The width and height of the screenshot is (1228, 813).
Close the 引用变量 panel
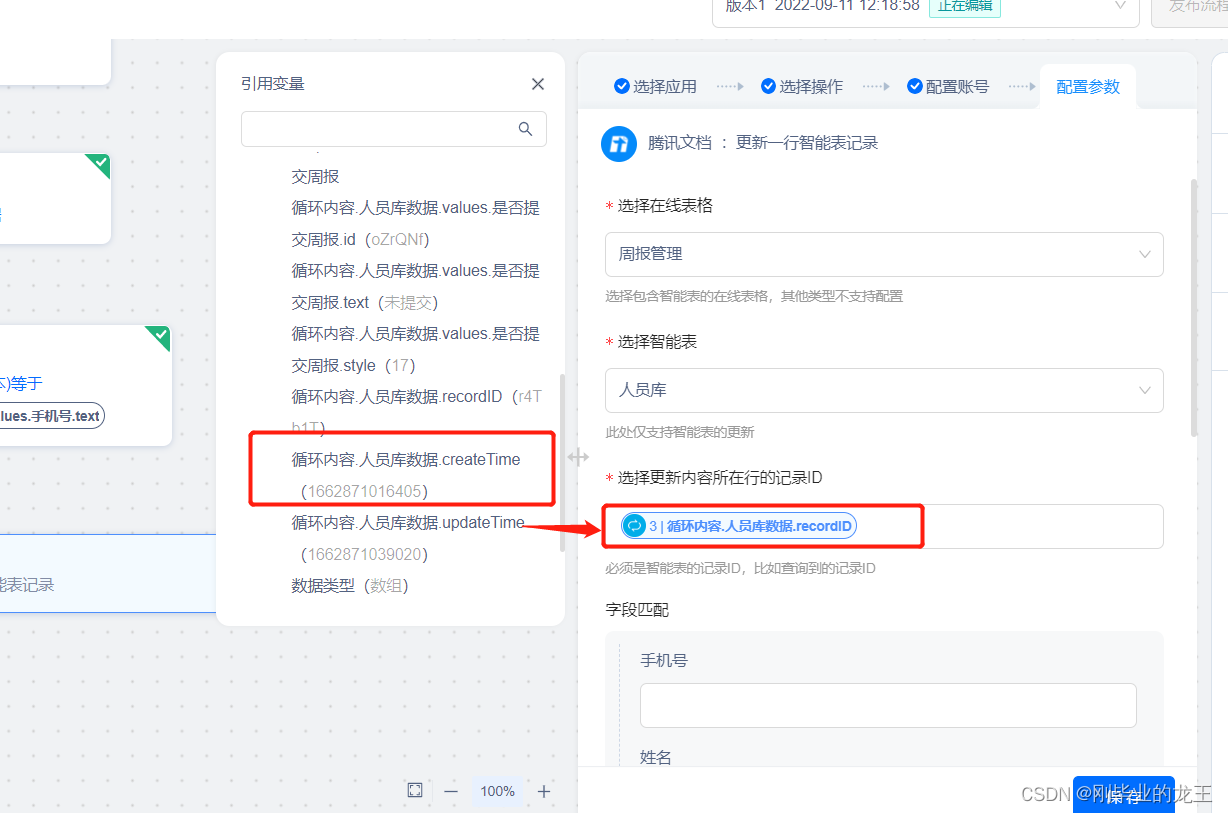pos(538,84)
